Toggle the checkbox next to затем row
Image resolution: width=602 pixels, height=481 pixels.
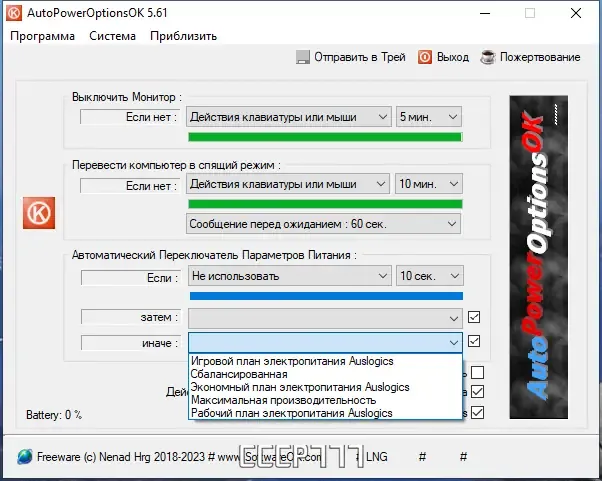(474, 317)
